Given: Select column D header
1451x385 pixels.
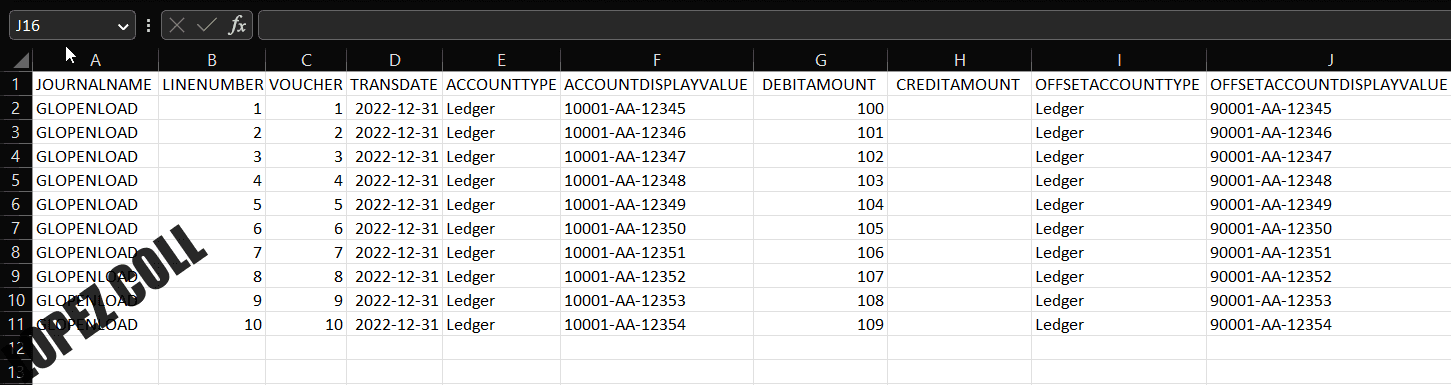Looking at the screenshot, I should pyautogui.click(x=394, y=60).
